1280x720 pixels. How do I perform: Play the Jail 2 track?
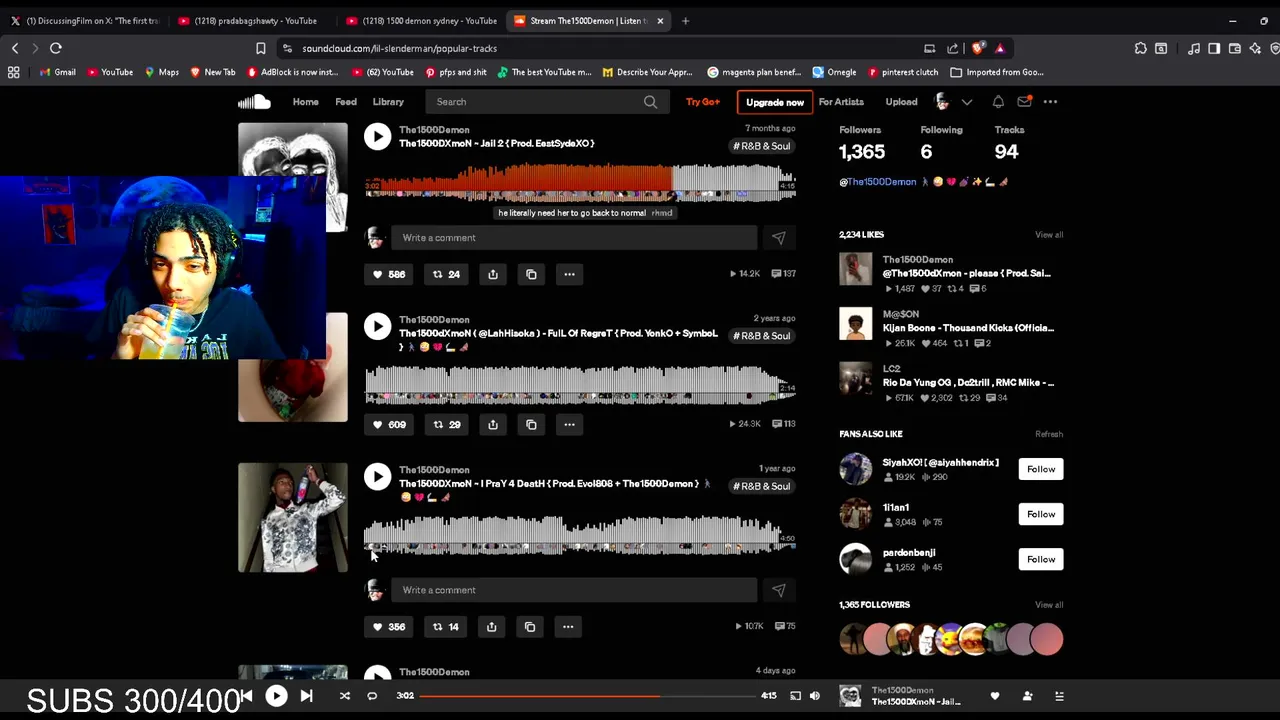[x=377, y=137]
